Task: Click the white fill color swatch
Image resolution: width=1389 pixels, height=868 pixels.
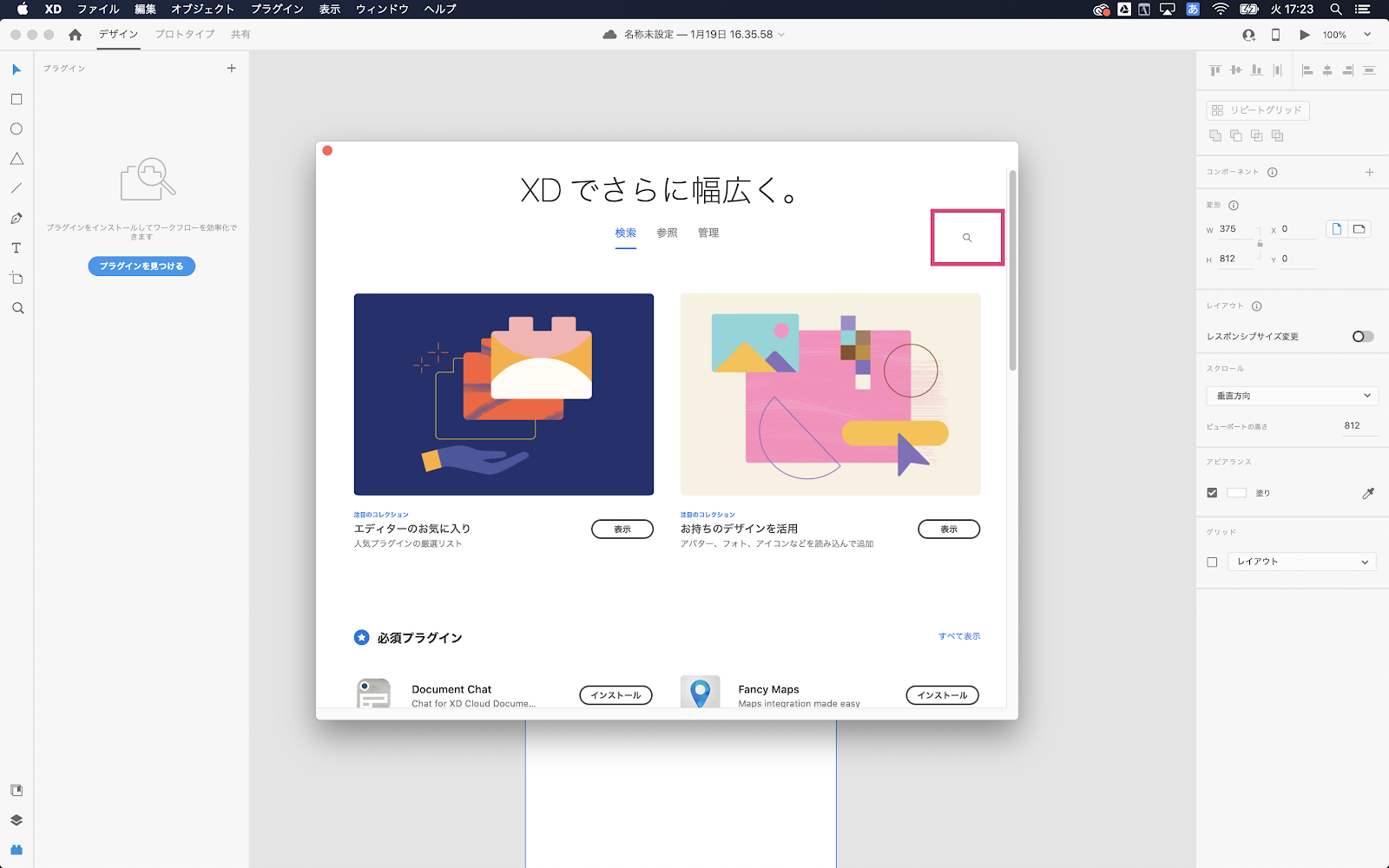Action: (x=1237, y=493)
